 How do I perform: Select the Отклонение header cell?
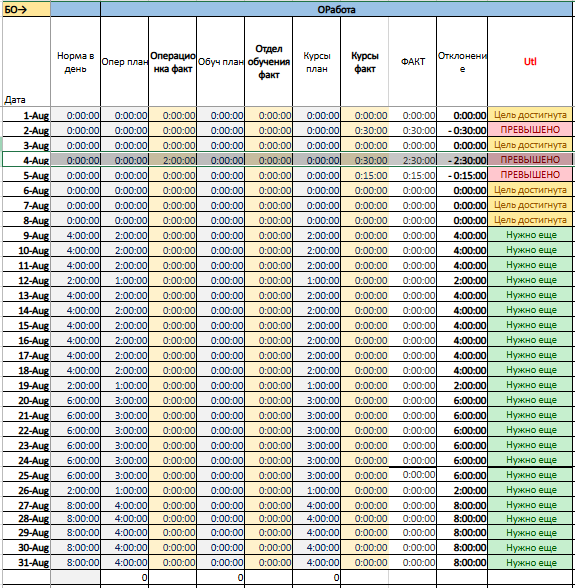462,62
